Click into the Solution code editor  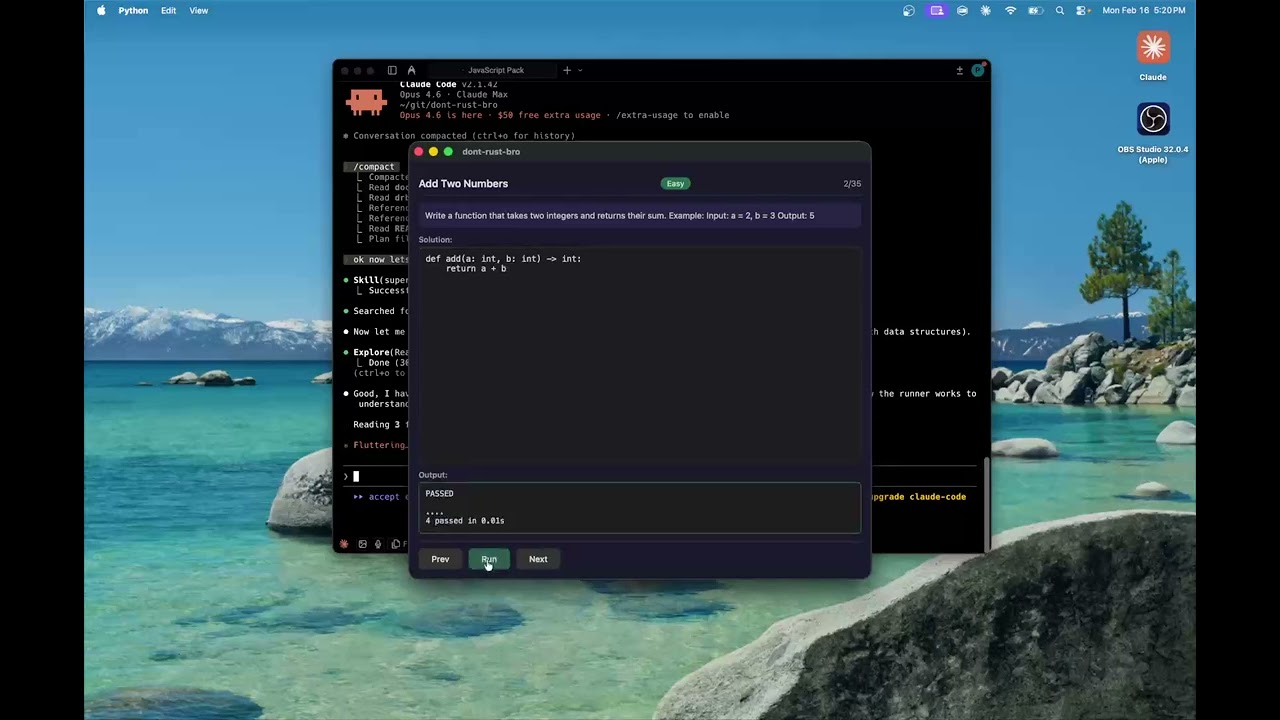[x=639, y=355]
